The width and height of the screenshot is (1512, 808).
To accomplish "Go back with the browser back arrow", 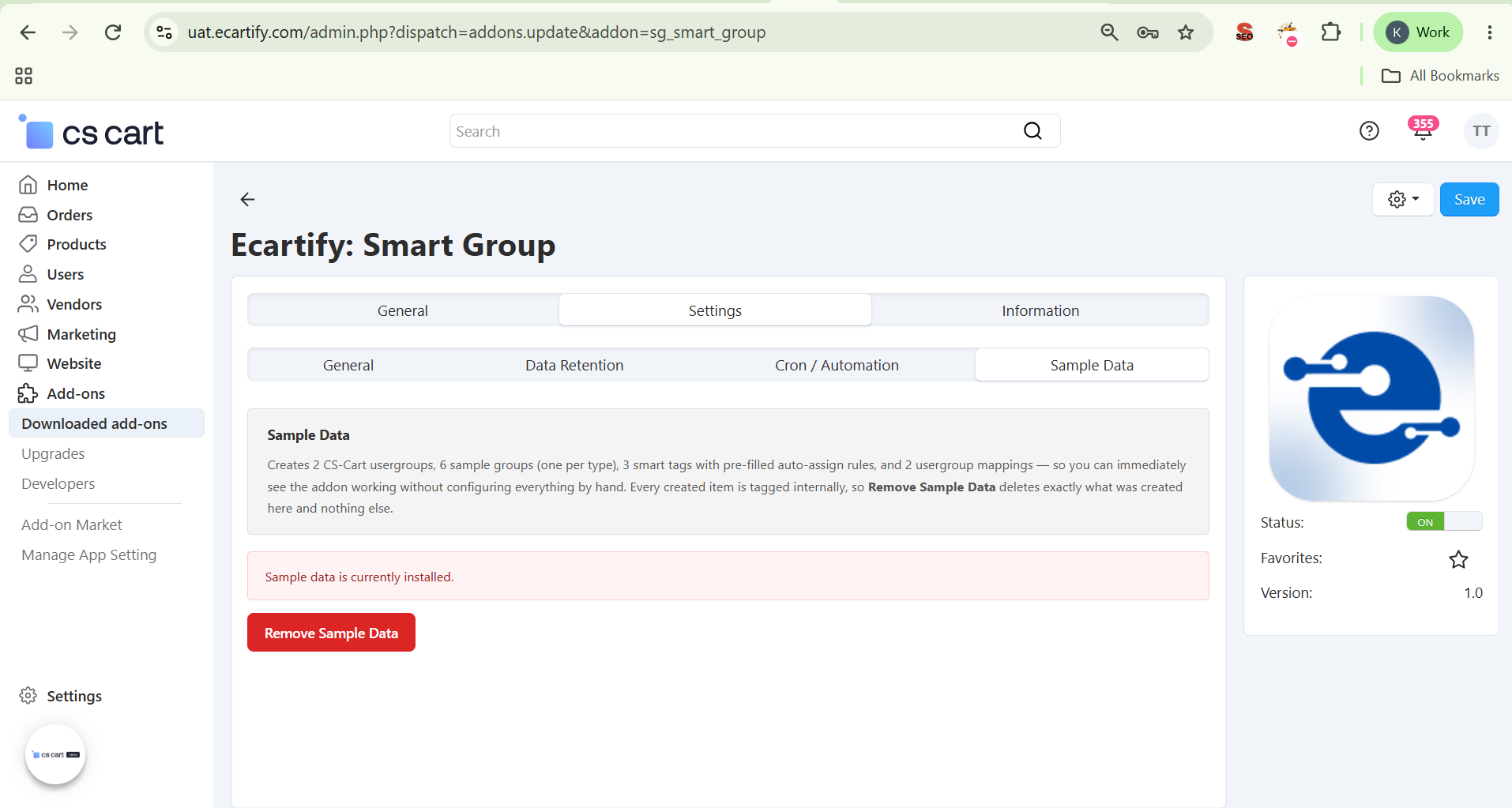I will [x=28, y=32].
